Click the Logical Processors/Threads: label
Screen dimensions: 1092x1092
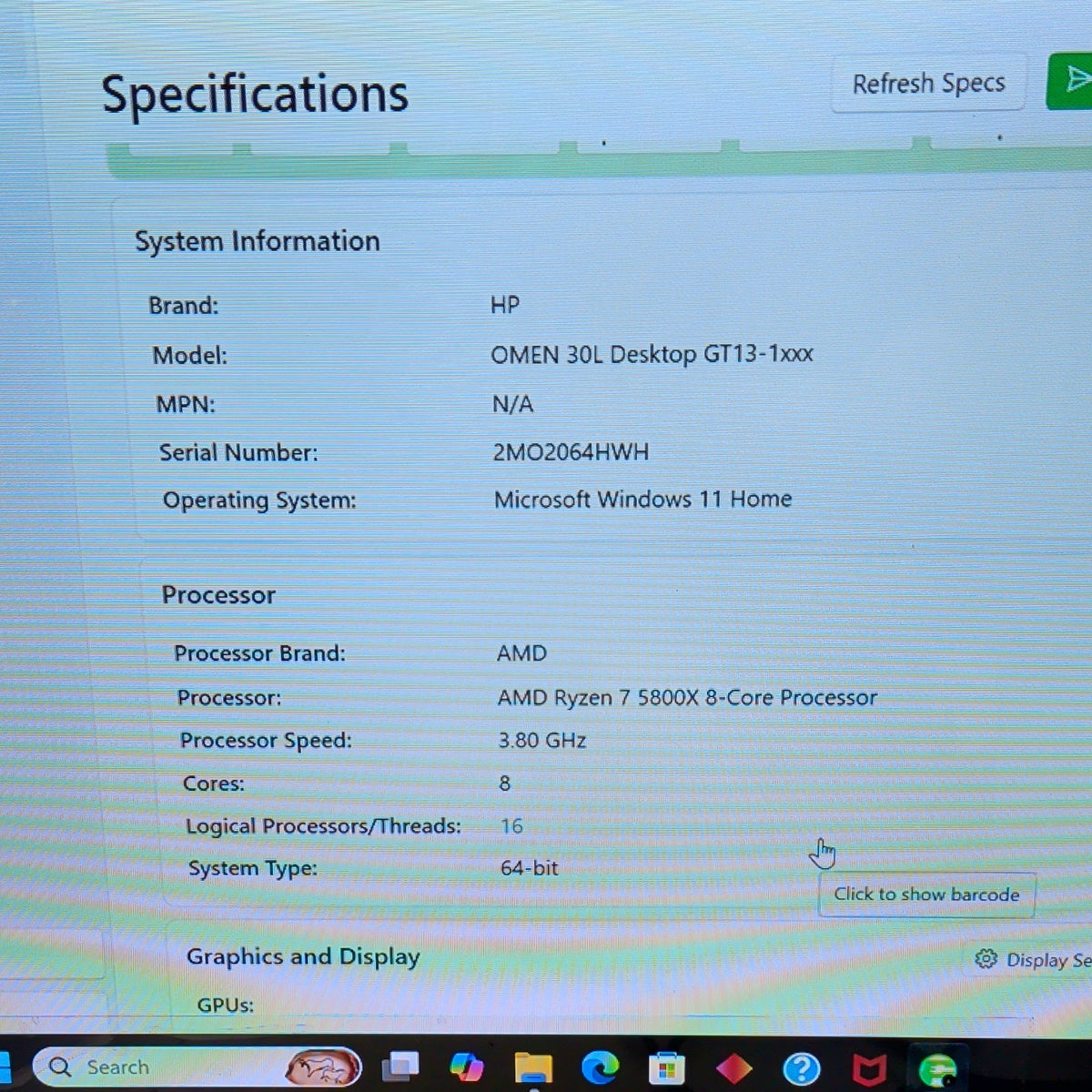pyautogui.click(x=323, y=826)
